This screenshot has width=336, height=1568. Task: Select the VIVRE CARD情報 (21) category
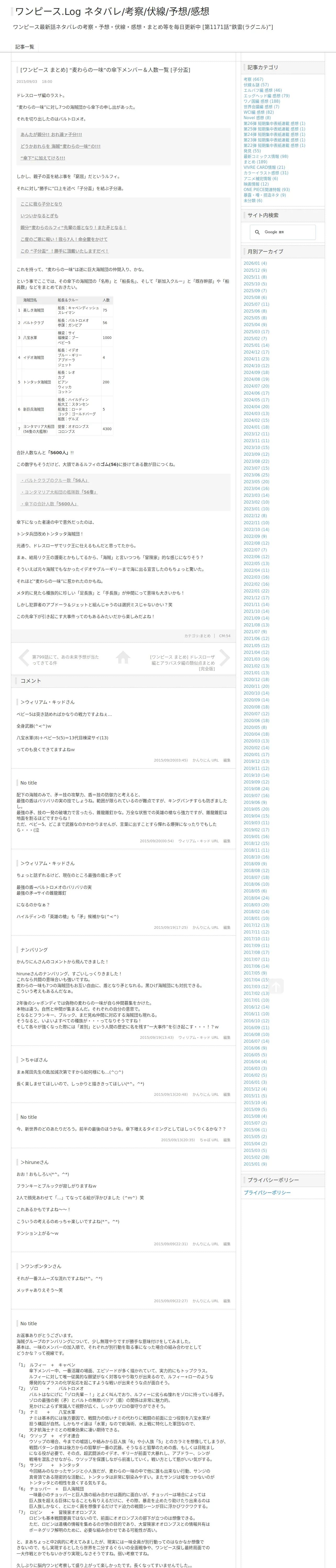pyautogui.click(x=264, y=168)
